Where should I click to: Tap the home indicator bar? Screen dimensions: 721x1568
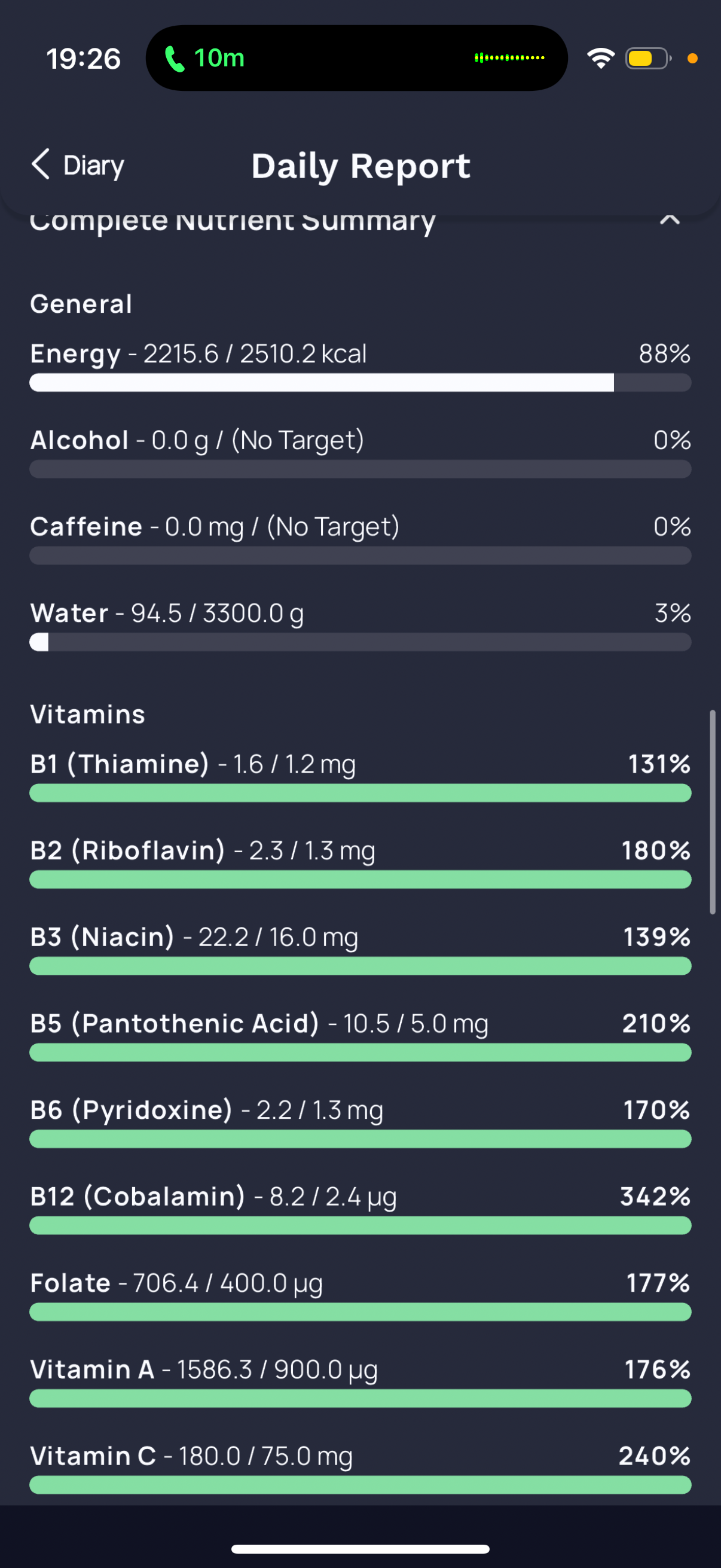(x=360, y=1548)
